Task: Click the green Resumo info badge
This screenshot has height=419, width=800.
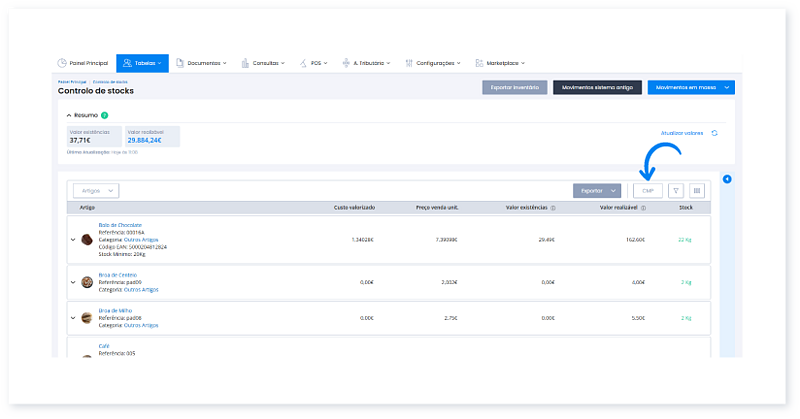Action: point(104,115)
